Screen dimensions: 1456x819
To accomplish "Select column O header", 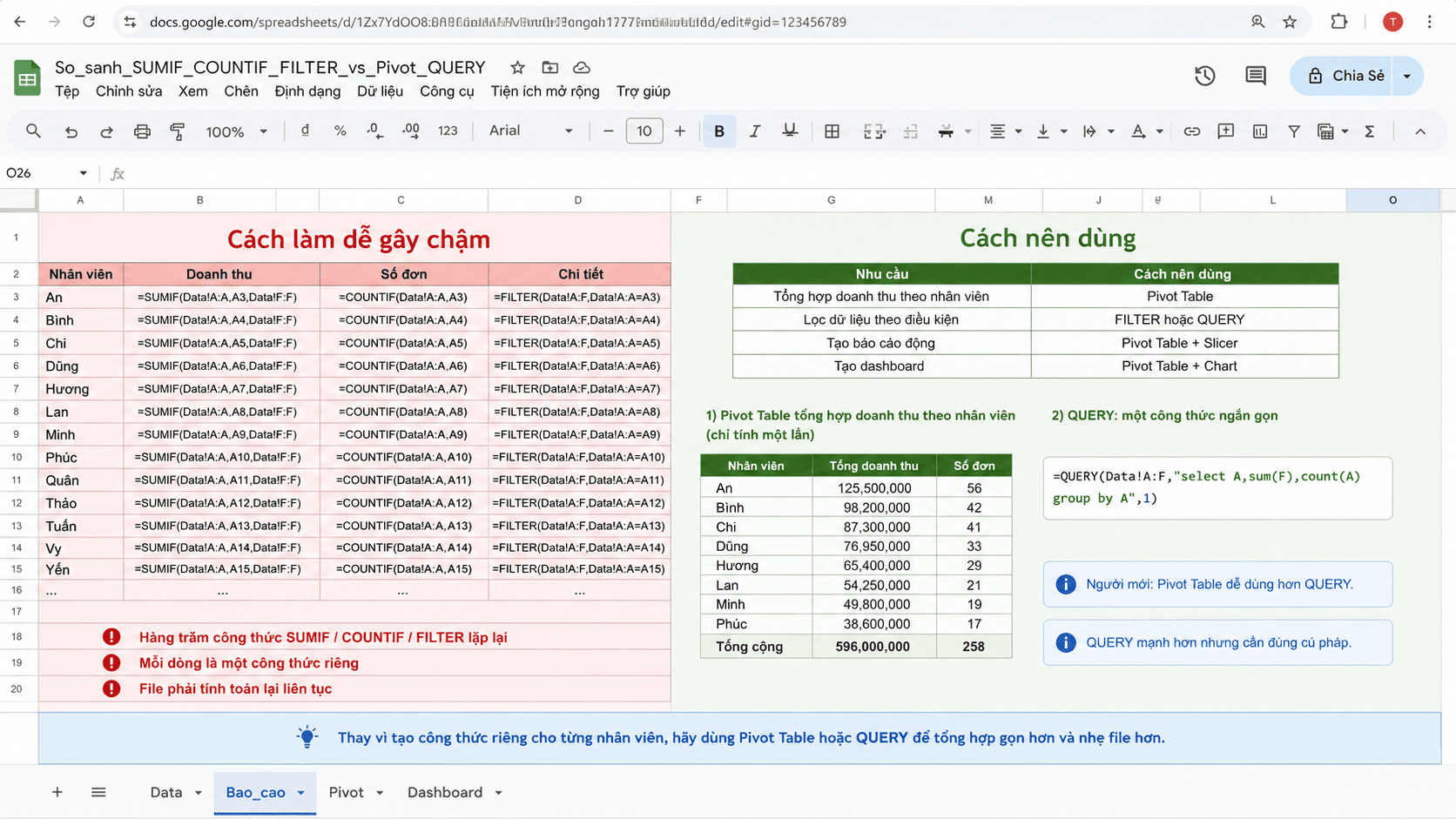I will click(1392, 200).
